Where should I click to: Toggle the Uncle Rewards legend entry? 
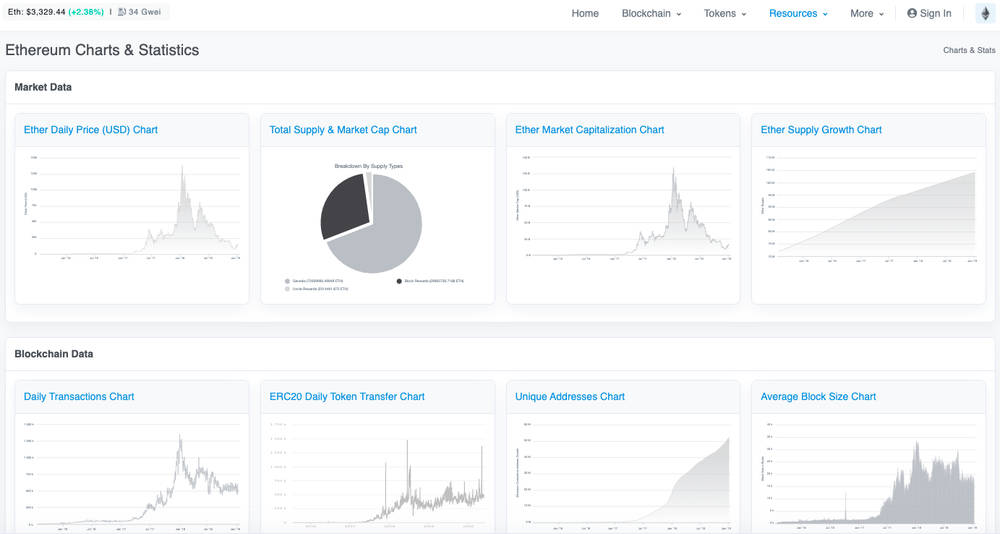(316, 289)
